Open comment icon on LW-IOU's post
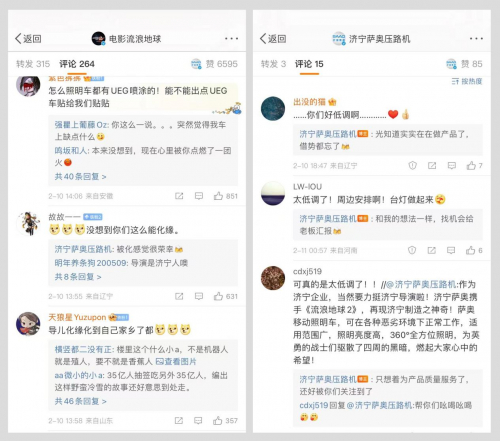 click(451, 250)
